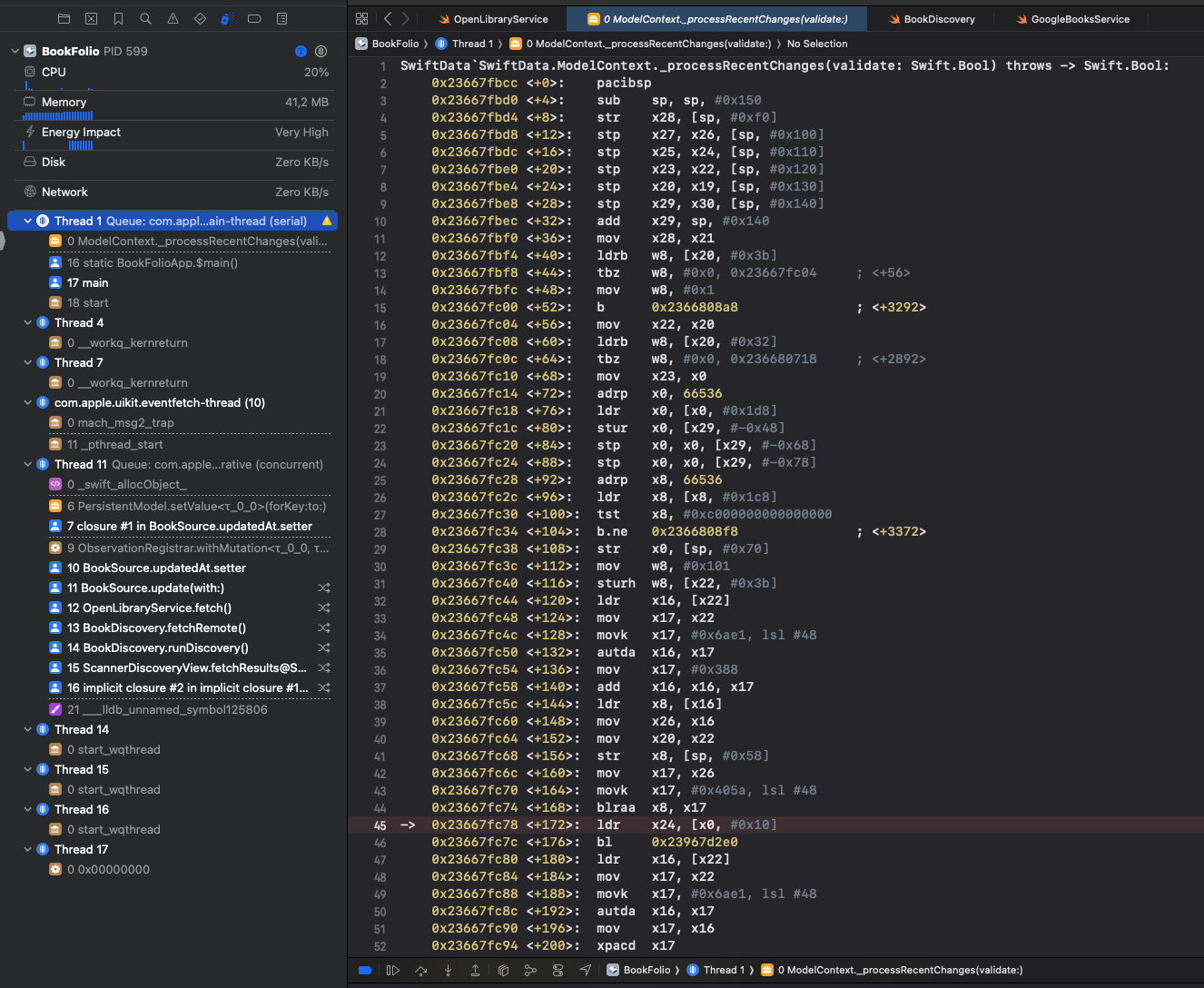Open the Project navigator folder icon
The image size is (1204, 988).
(x=64, y=18)
